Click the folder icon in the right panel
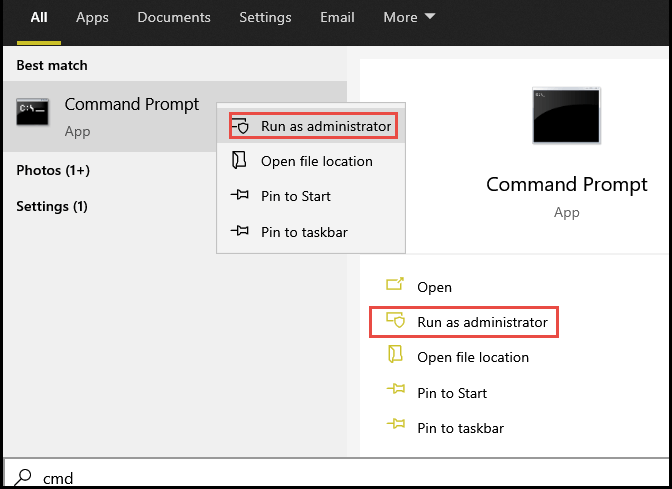Viewport: 672px width, 489px height. click(395, 357)
